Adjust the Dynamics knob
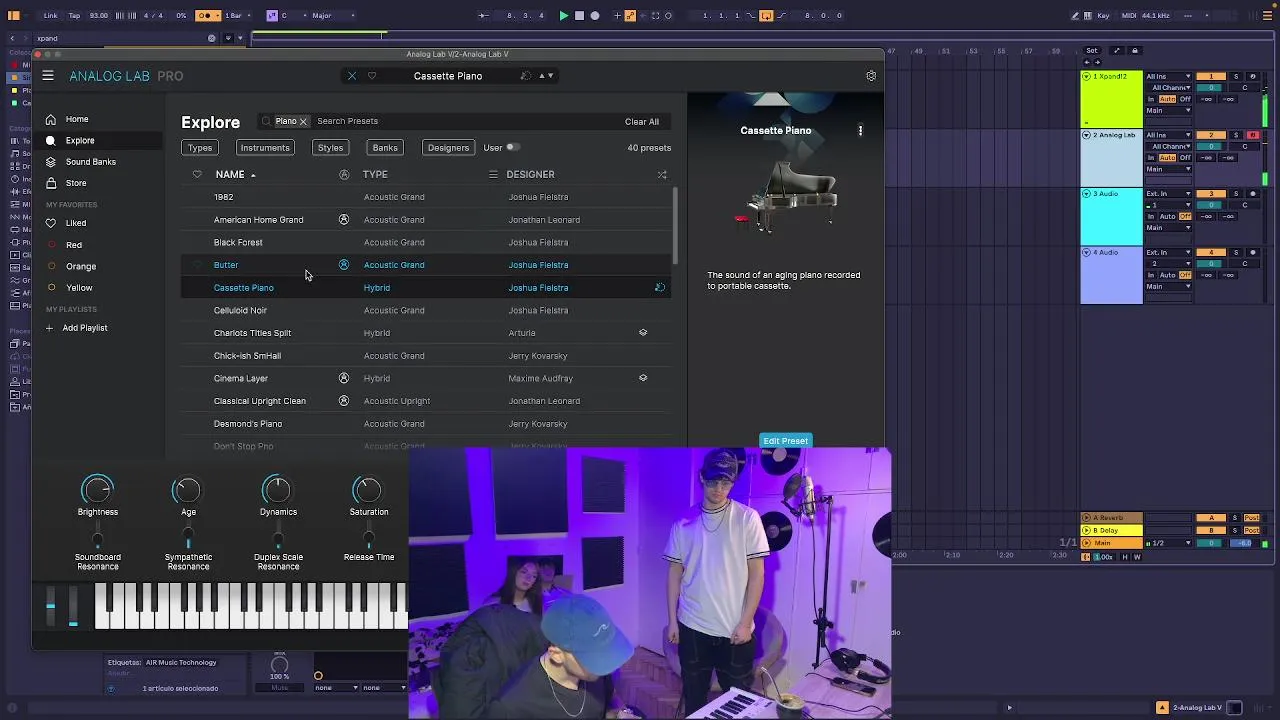 (277, 490)
